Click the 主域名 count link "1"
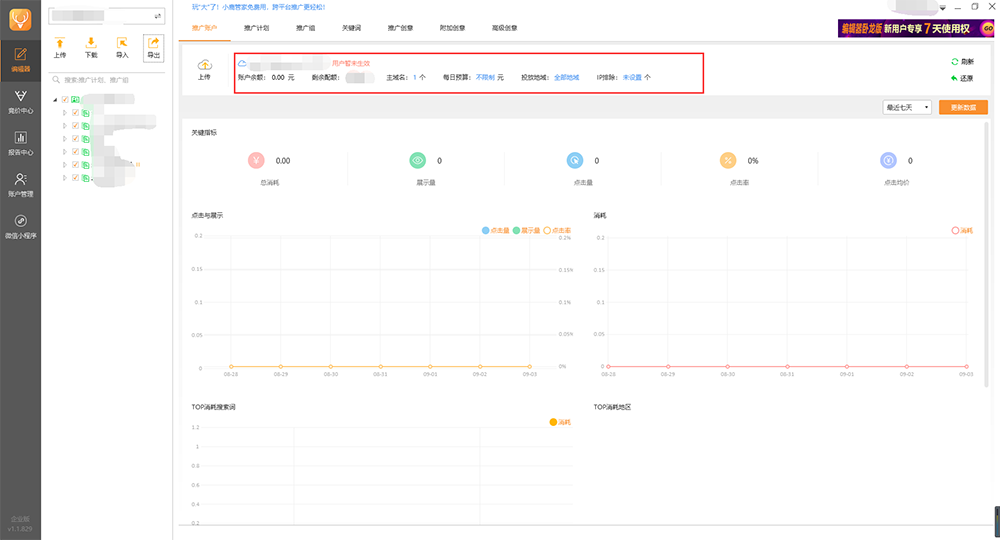1000x540 pixels. click(415, 77)
